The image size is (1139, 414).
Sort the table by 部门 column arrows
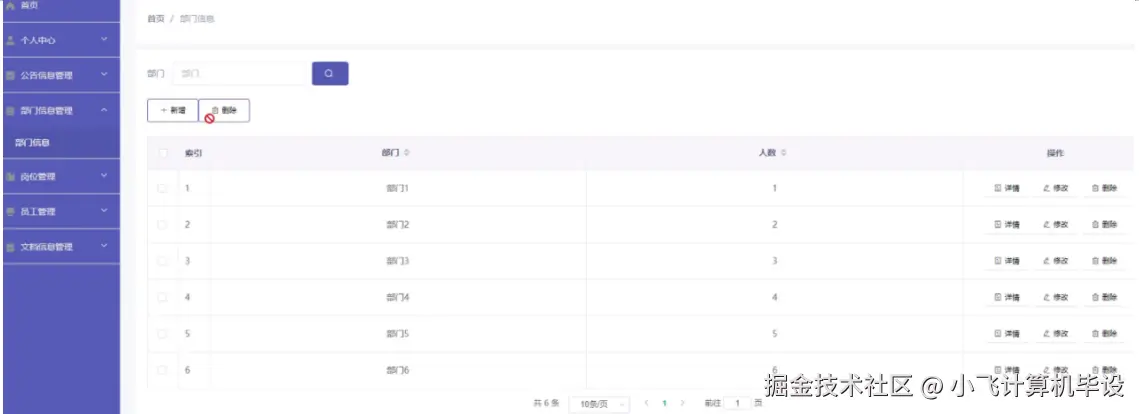coord(407,153)
